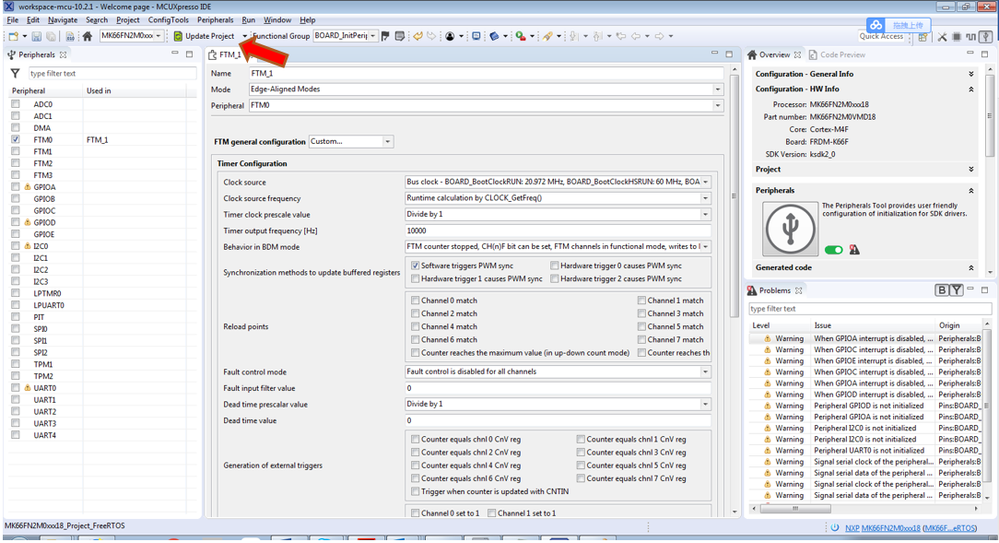Open the Project menu
The height and width of the screenshot is (543, 999).
point(127,20)
